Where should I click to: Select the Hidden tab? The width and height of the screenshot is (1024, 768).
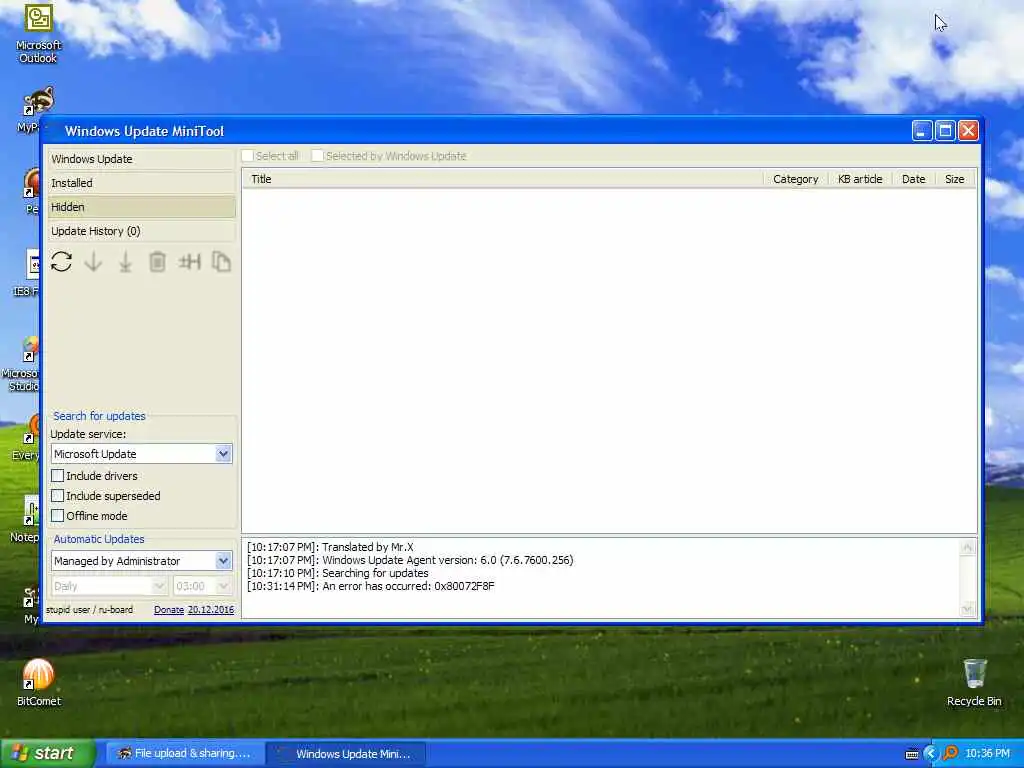coord(142,207)
